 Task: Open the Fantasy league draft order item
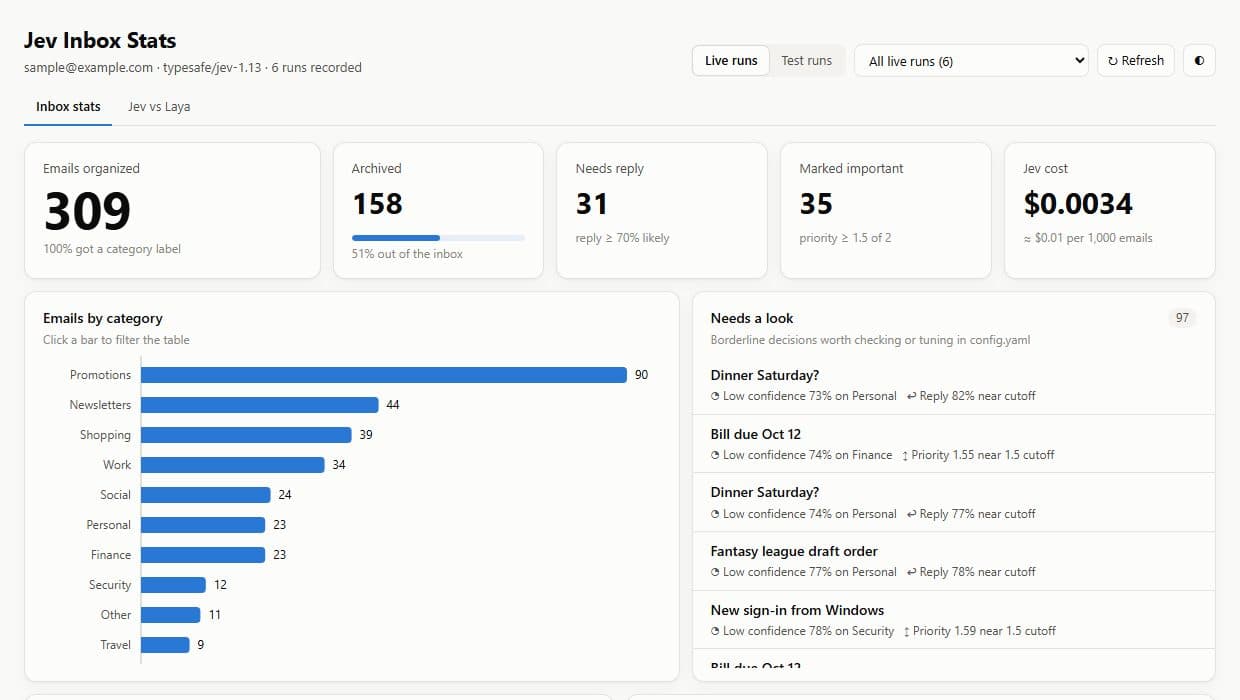tap(954, 561)
